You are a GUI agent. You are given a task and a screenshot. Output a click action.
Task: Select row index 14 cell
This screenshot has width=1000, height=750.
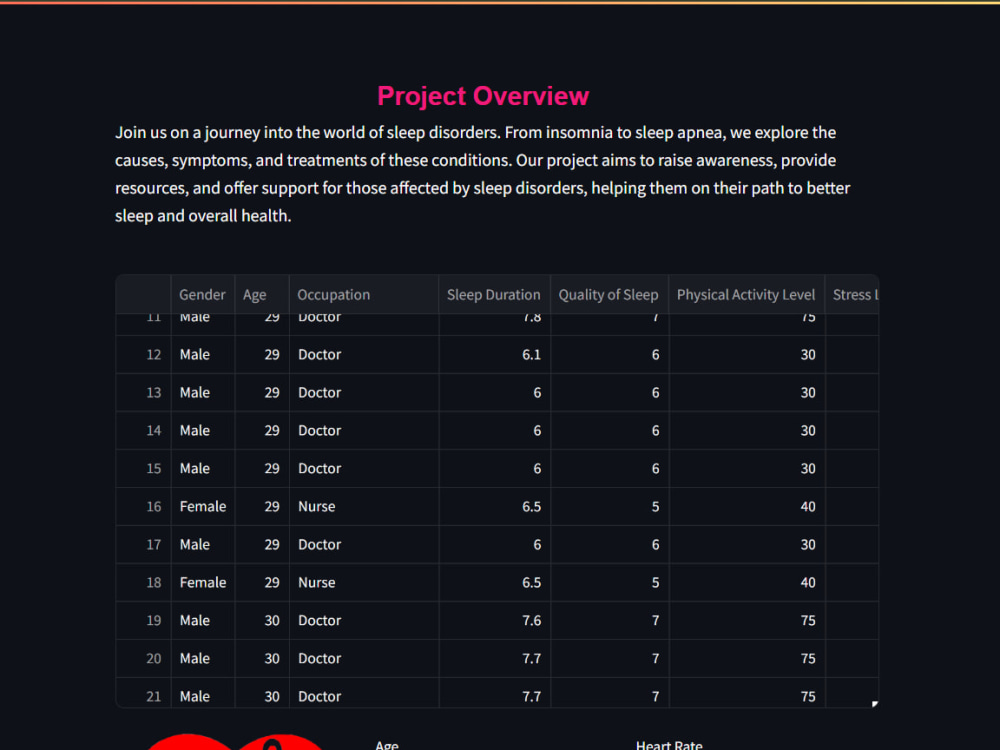(x=143, y=430)
